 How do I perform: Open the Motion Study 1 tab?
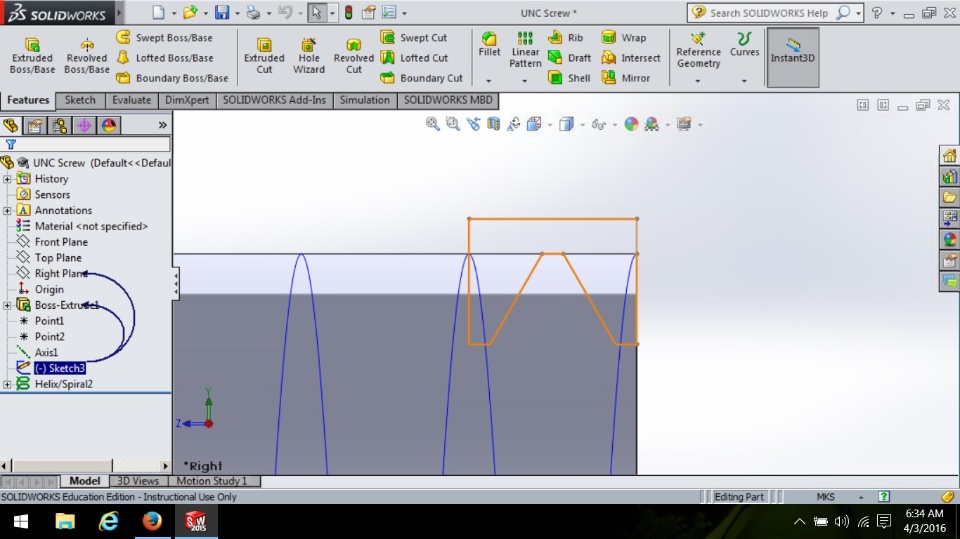[x=212, y=481]
